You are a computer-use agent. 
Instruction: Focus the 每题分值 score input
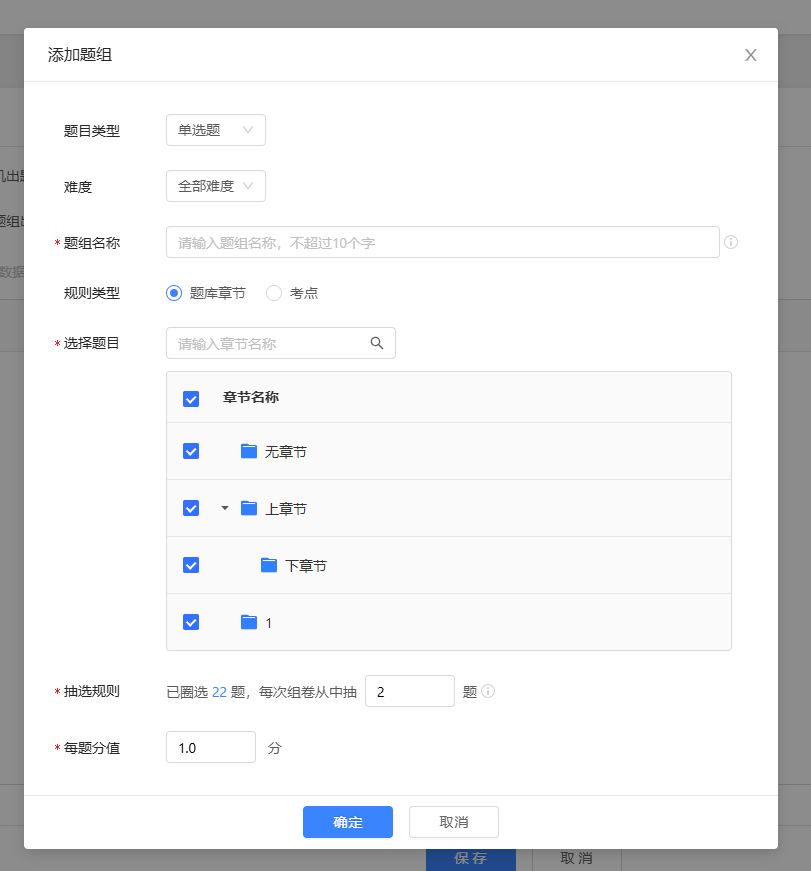coord(211,747)
